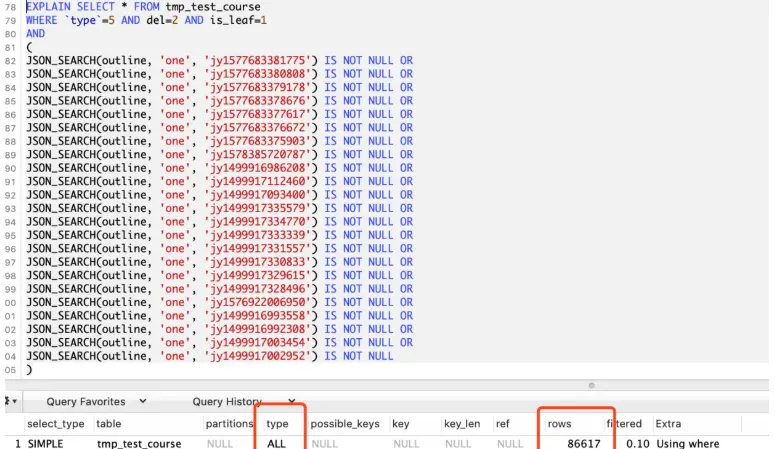The image size is (775, 449).
Task: Click the EXPLAIN keyword on line 78
Action: (48, 7)
